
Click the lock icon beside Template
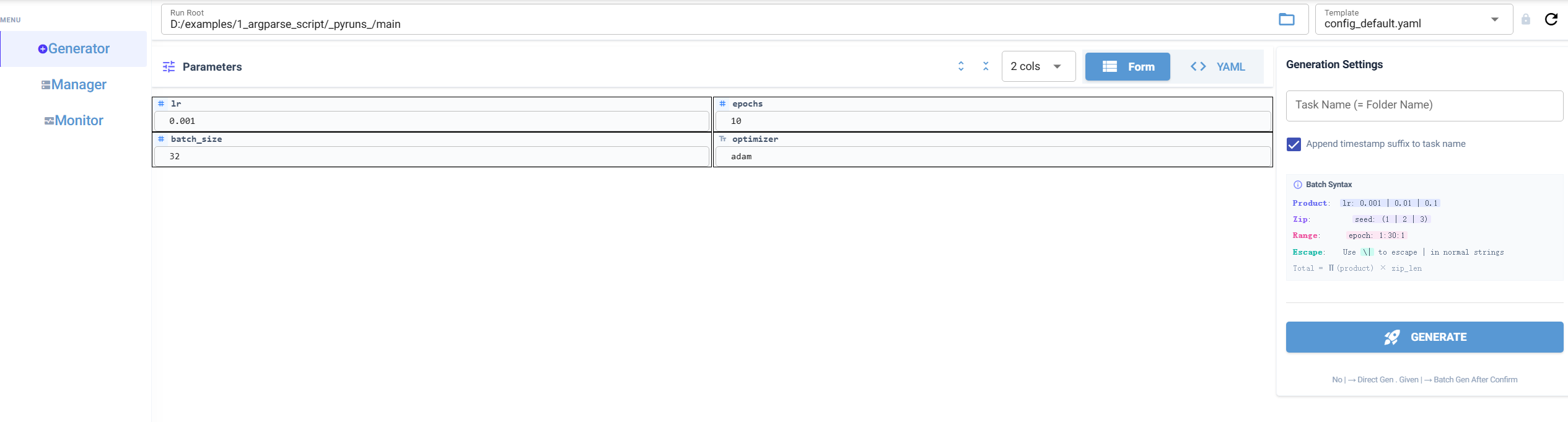(1525, 19)
